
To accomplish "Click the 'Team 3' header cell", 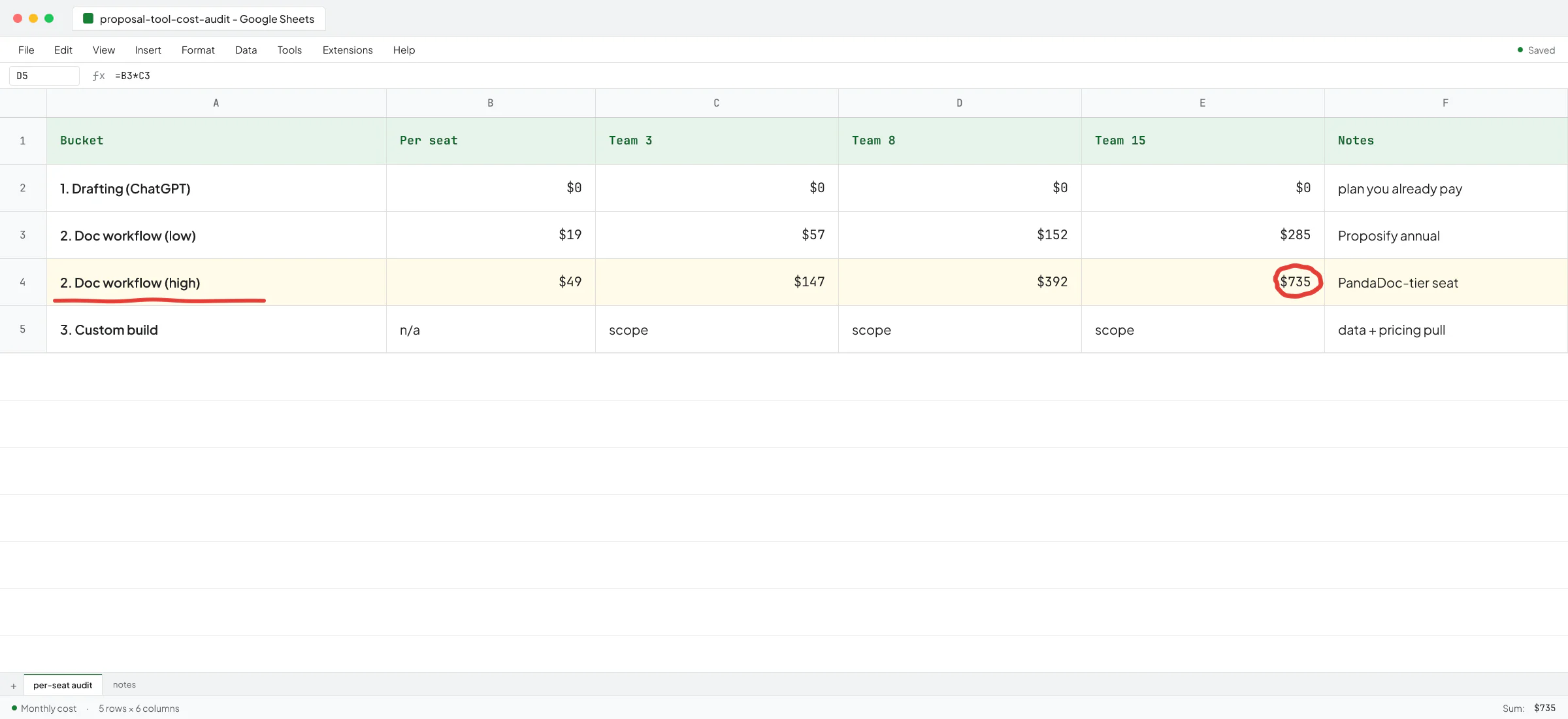I will 717,141.
